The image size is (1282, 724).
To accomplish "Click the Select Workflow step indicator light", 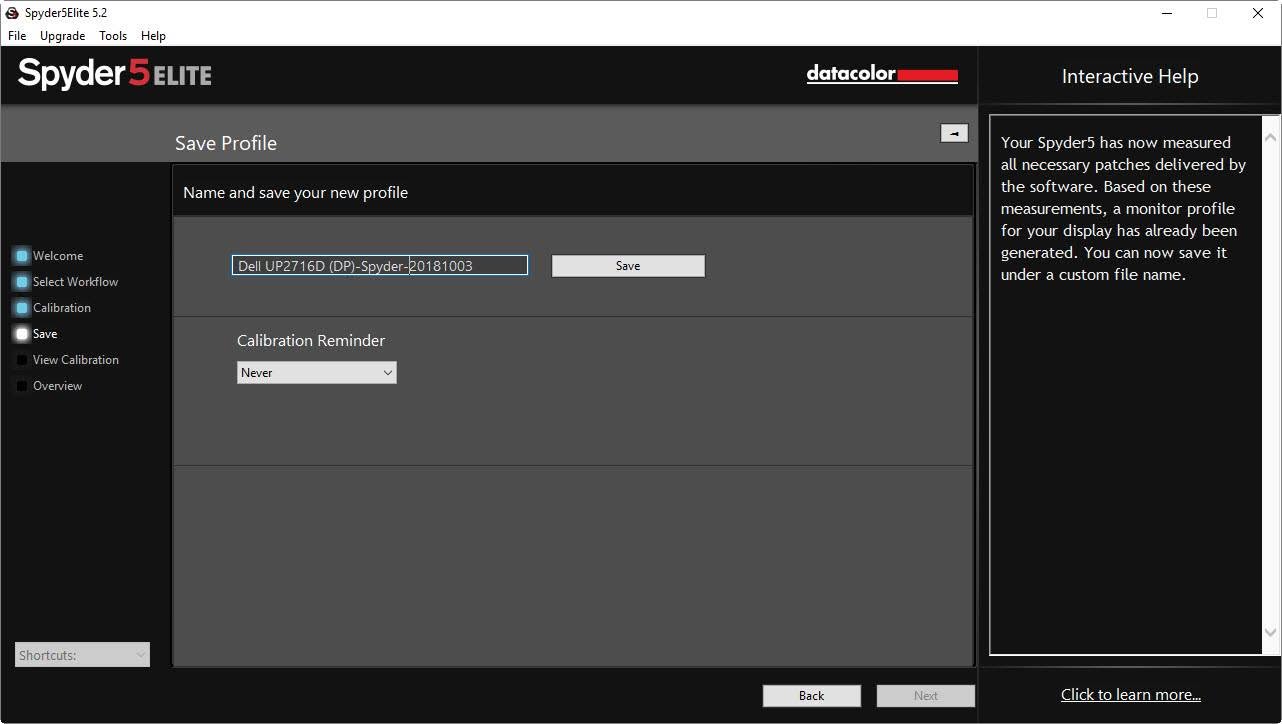I will (22, 282).
